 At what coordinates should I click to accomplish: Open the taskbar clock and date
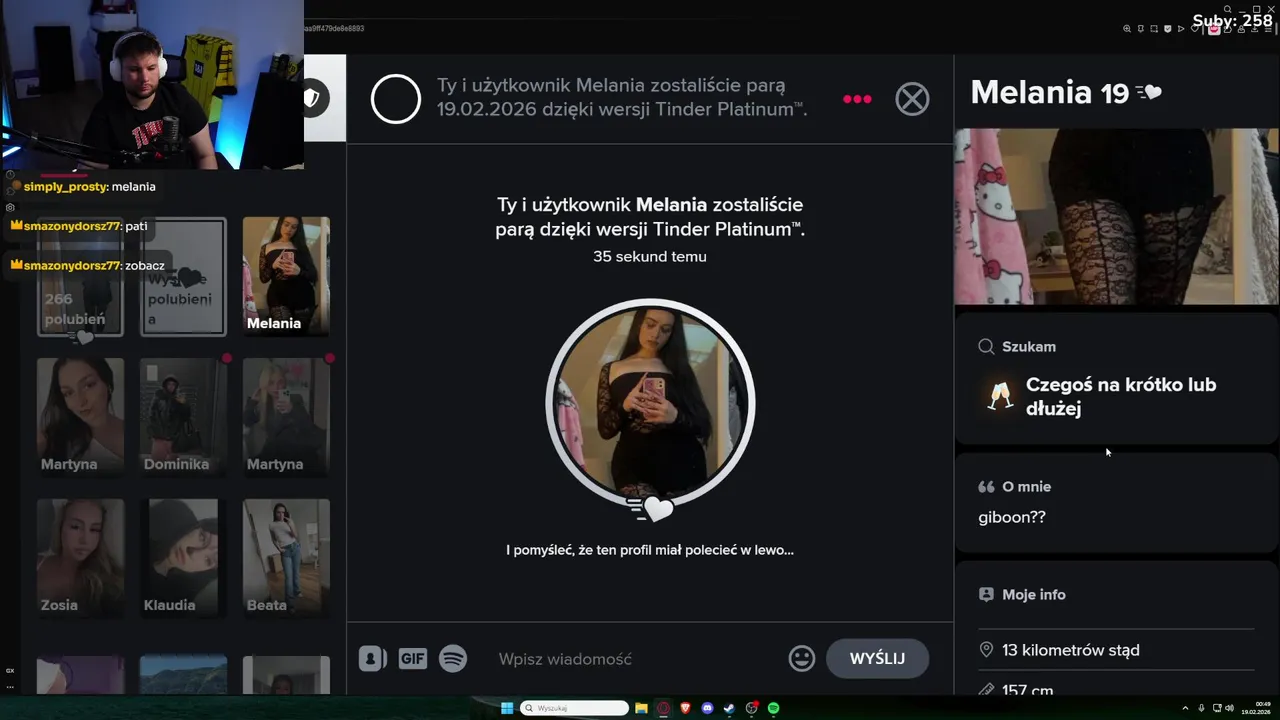click(x=1256, y=708)
